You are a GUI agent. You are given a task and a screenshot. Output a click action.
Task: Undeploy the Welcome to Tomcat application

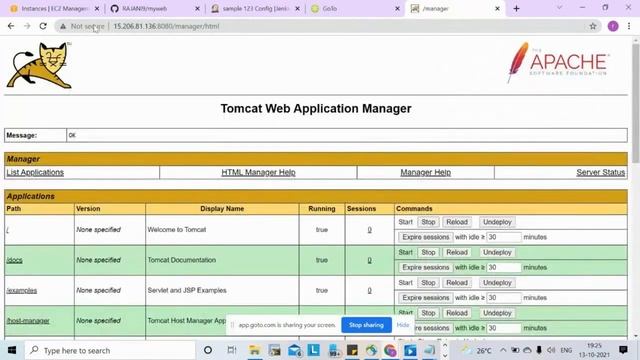point(497,222)
